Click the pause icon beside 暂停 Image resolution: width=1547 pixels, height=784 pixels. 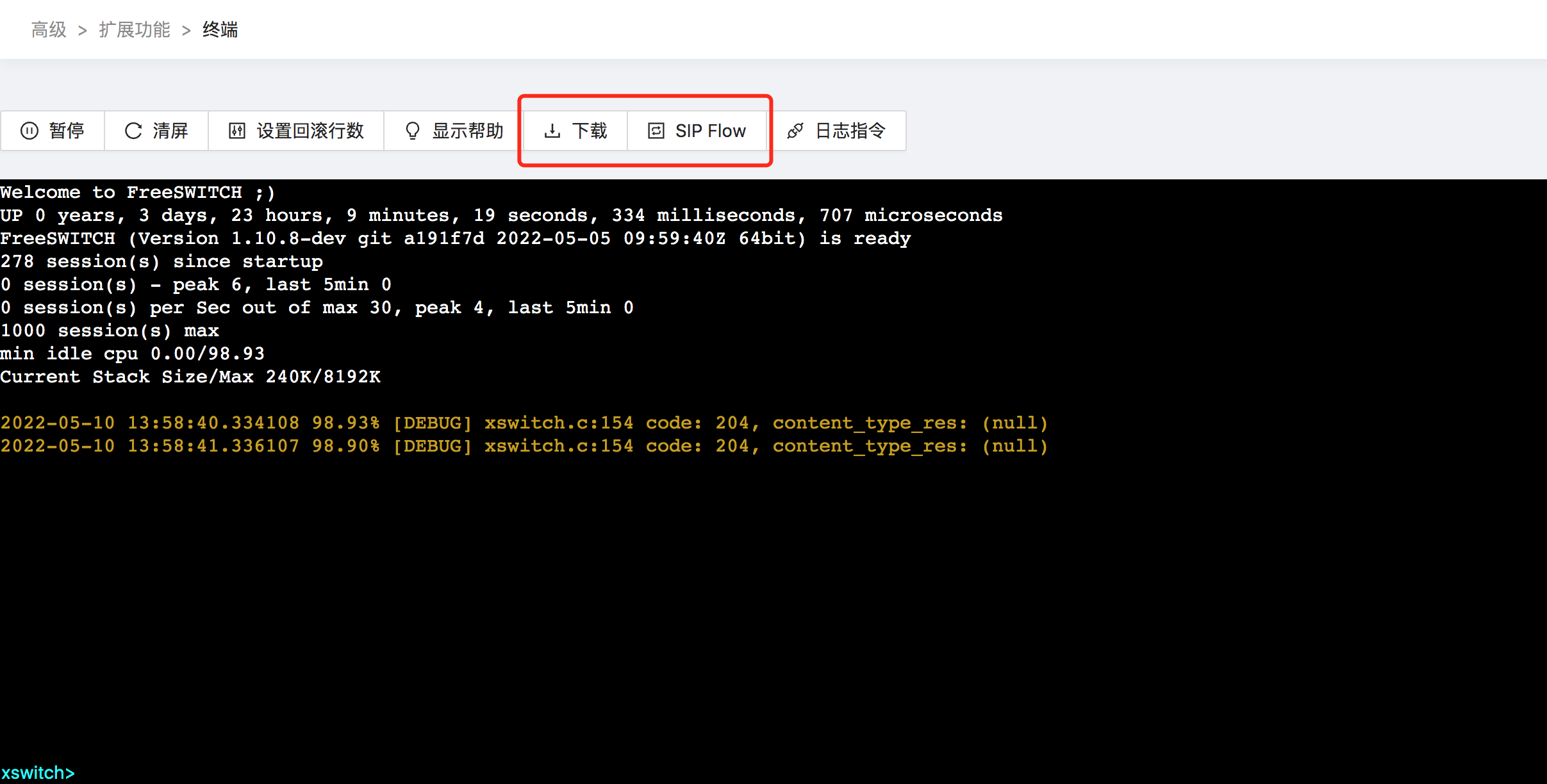(29, 131)
